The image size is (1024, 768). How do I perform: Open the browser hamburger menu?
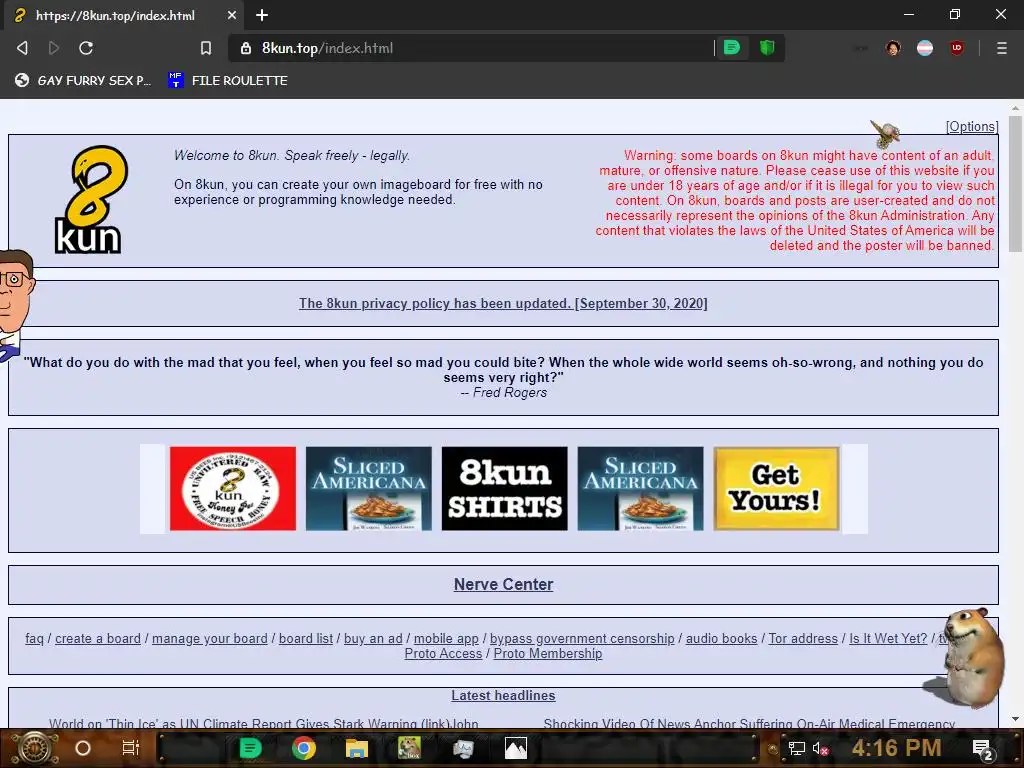[x=1002, y=48]
